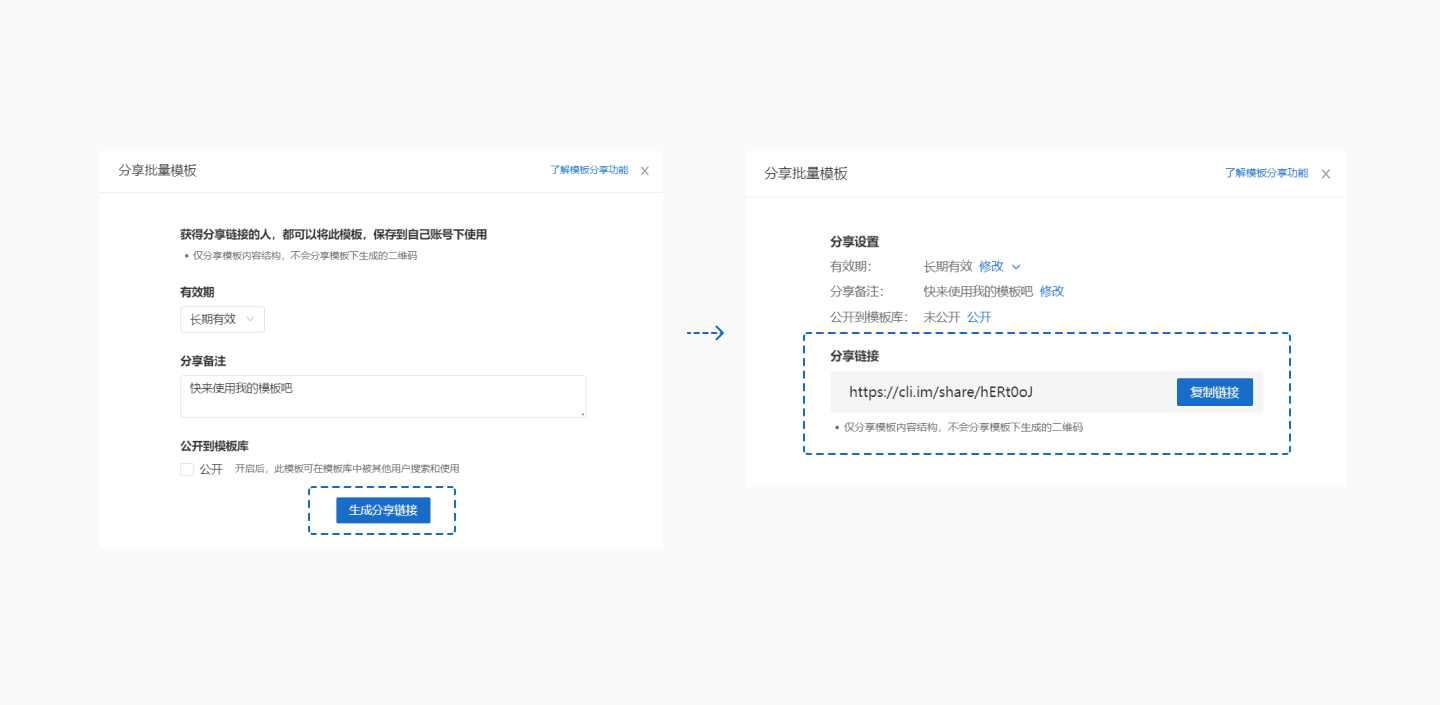This screenshot has width=1440, height=705.
Task: Enable the 公开 checkbox
Action: (x=187, y=469)
